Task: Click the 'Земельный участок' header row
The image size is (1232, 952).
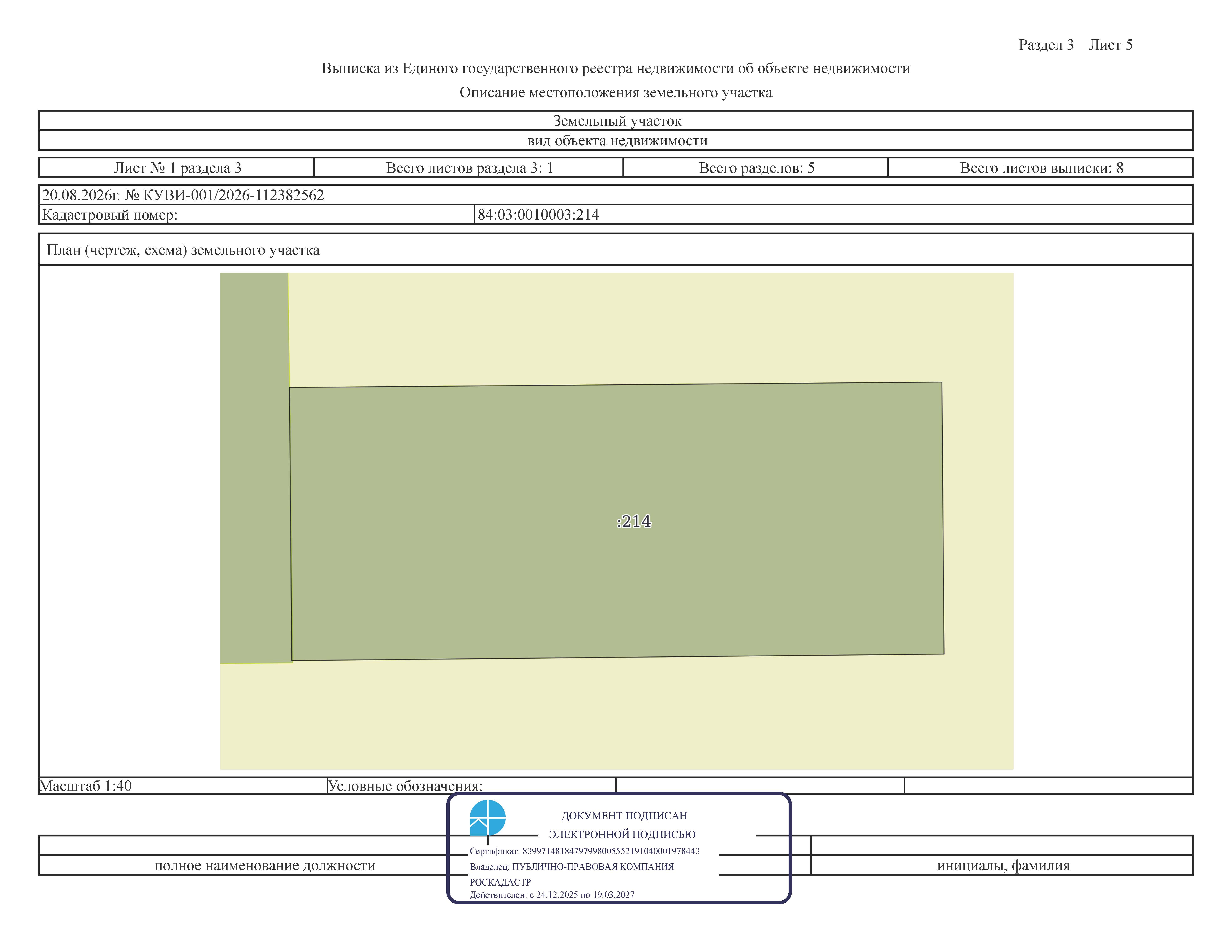Action: coord(616,121)
